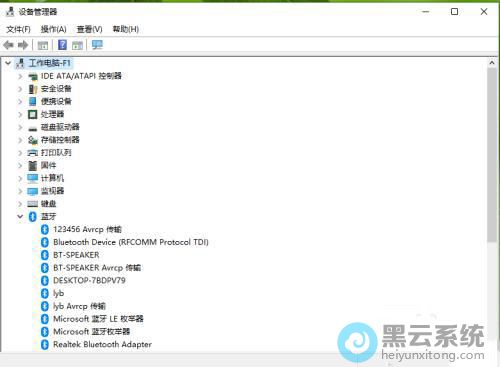Screen dimensions: 500x367
Task: Open the Properties toolbar icon
Action: pyautogui.click(x=43, y=45)
